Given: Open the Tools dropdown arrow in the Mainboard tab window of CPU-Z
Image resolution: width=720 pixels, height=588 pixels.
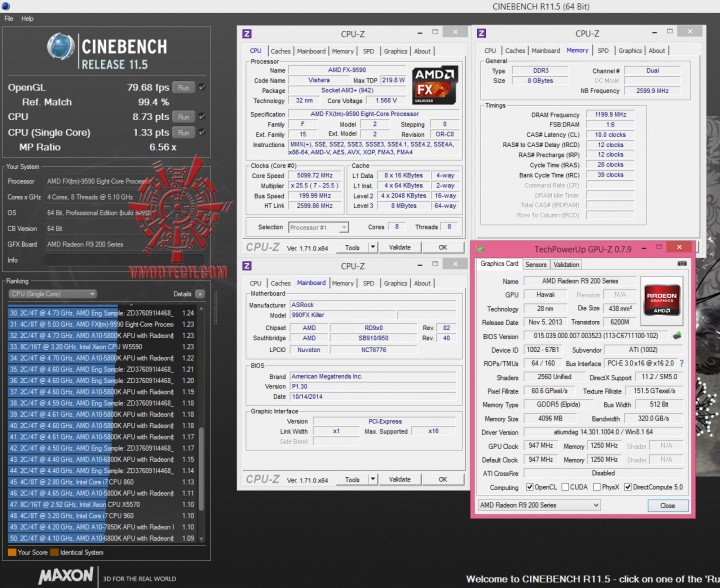Looking at the screenshot, I should (x=373, y=479).
